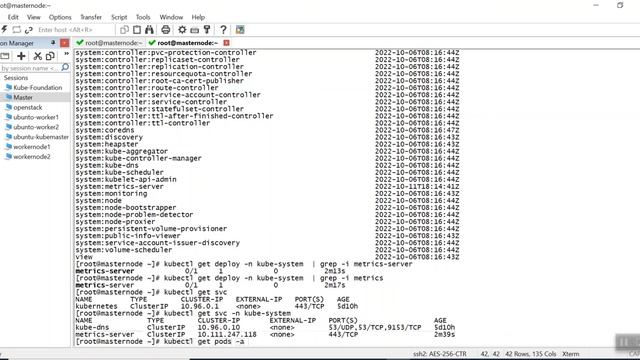Switch to the first root@masternode tab

109,42
